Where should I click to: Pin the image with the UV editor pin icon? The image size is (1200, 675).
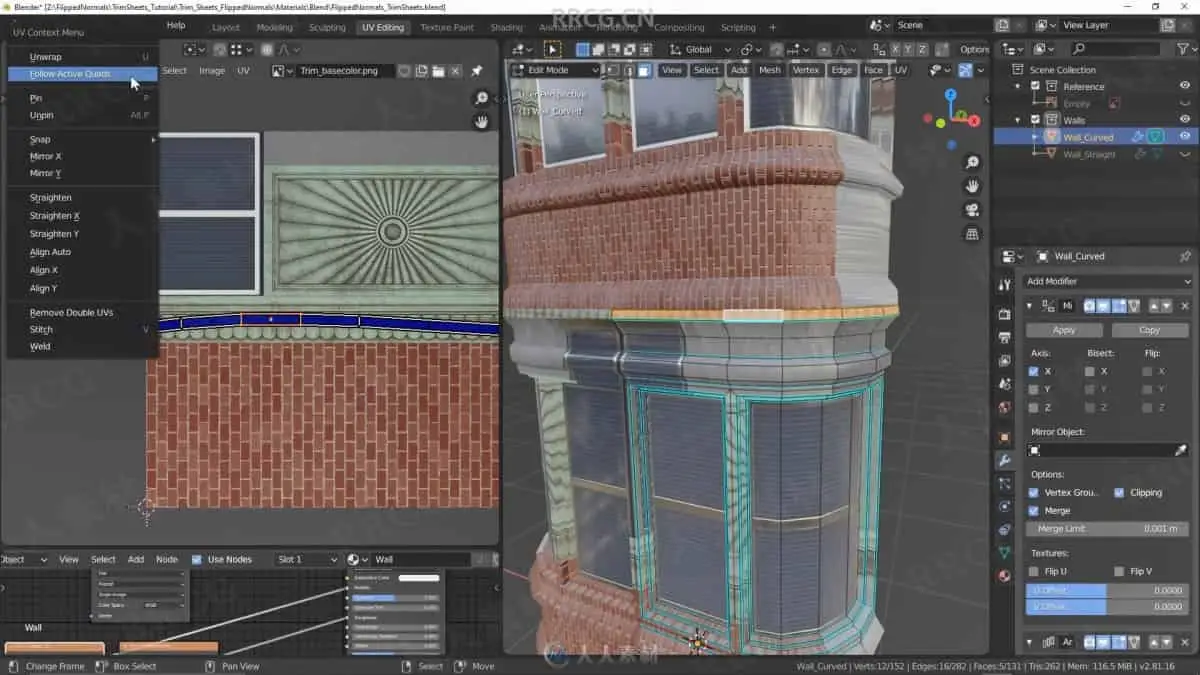coord(476,71)
